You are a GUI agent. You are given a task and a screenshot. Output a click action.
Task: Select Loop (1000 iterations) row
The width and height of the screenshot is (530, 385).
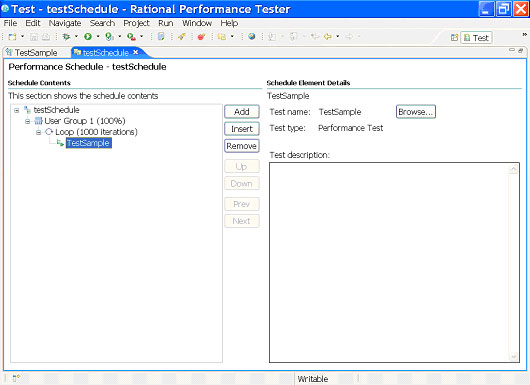click(96, 132)
